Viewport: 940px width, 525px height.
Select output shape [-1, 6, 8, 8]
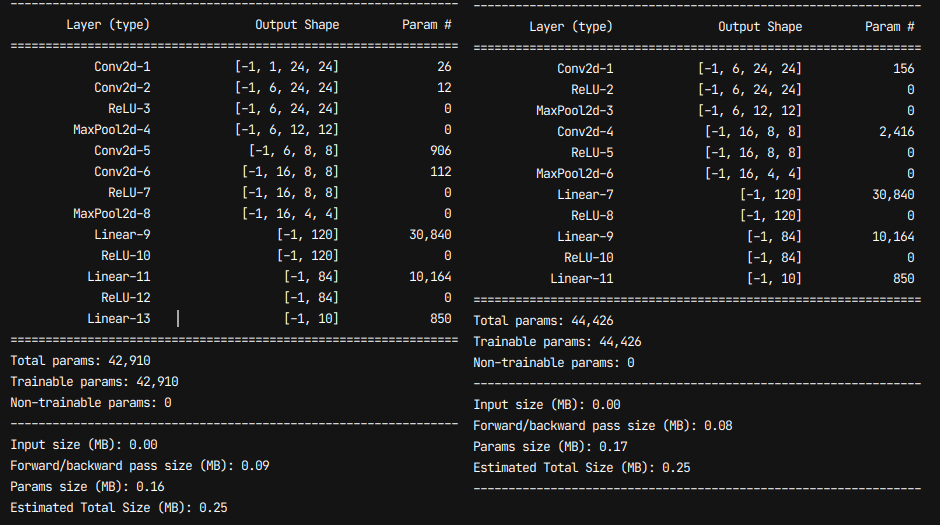[294, 150]
